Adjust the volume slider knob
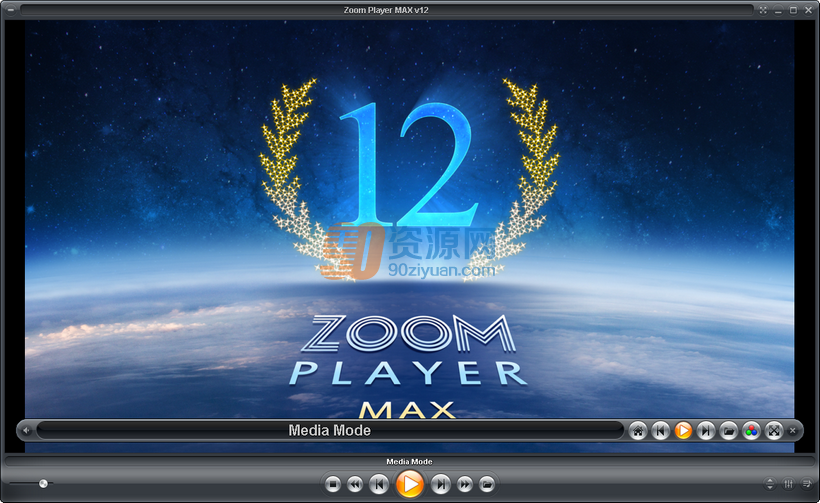 (x=43, y=484)
